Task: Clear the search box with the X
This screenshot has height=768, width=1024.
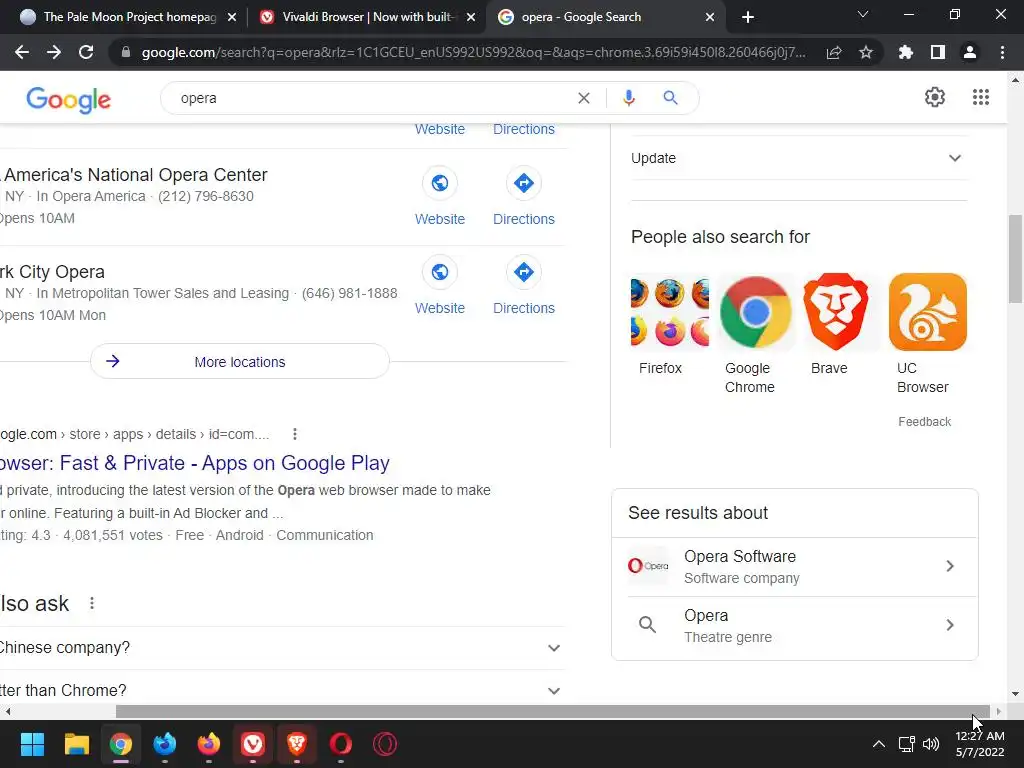Action: tap(584, 98)
